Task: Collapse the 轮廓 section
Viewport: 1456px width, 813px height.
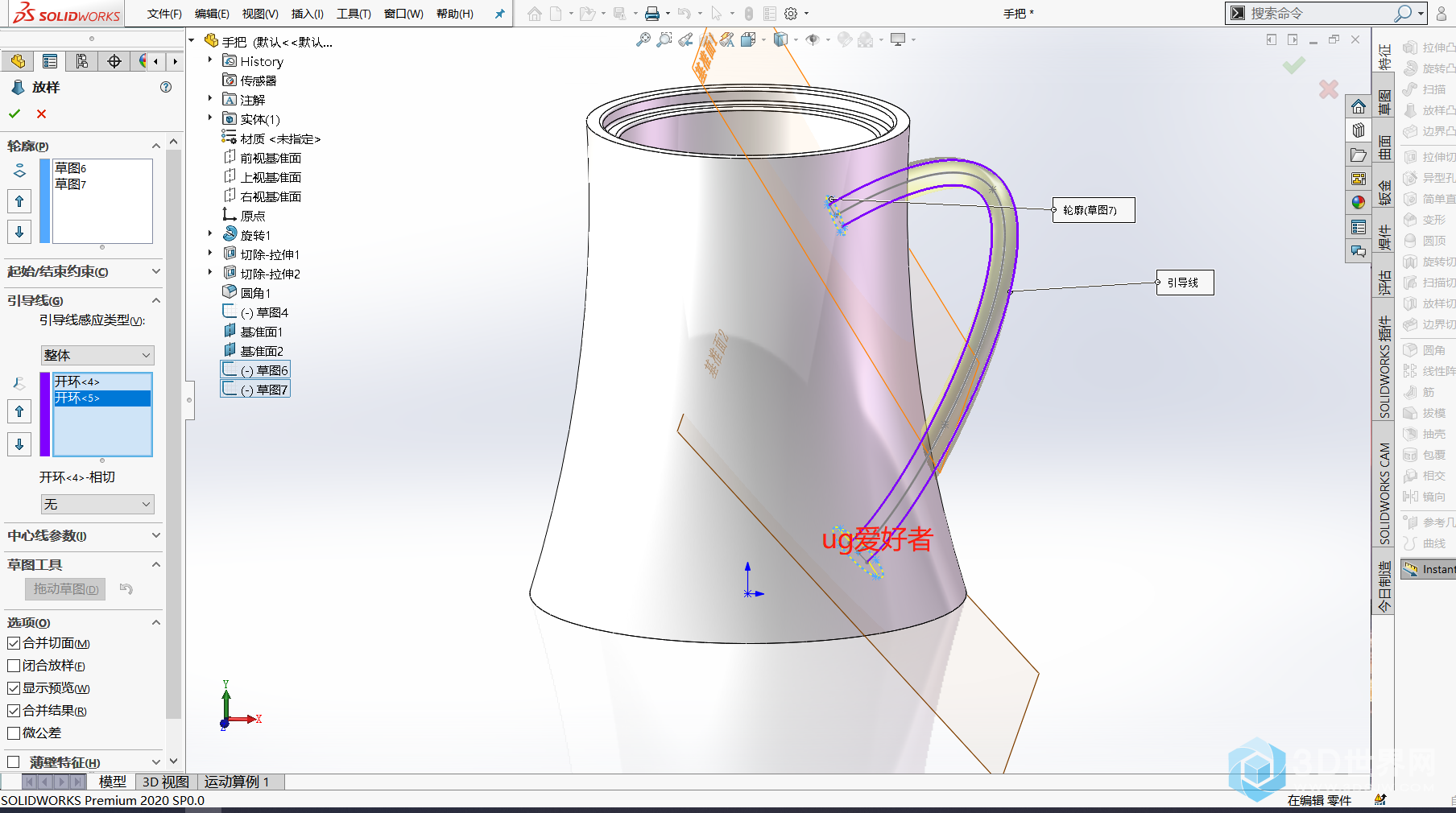Action: click(x=156, y=146)
